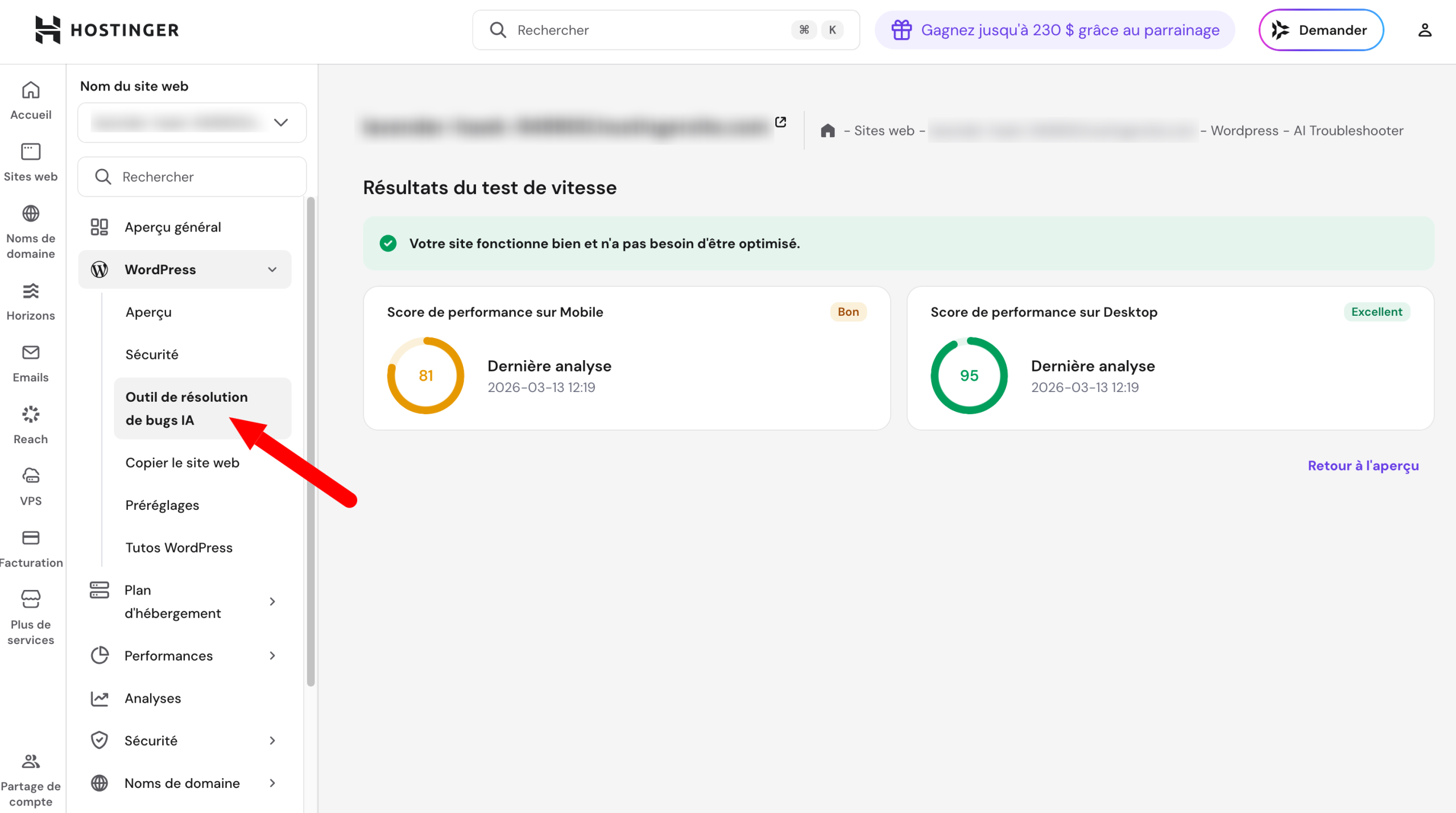Click the user profile icon
The width and height of the screenshot is (1456, 813).
[1424, 30]
